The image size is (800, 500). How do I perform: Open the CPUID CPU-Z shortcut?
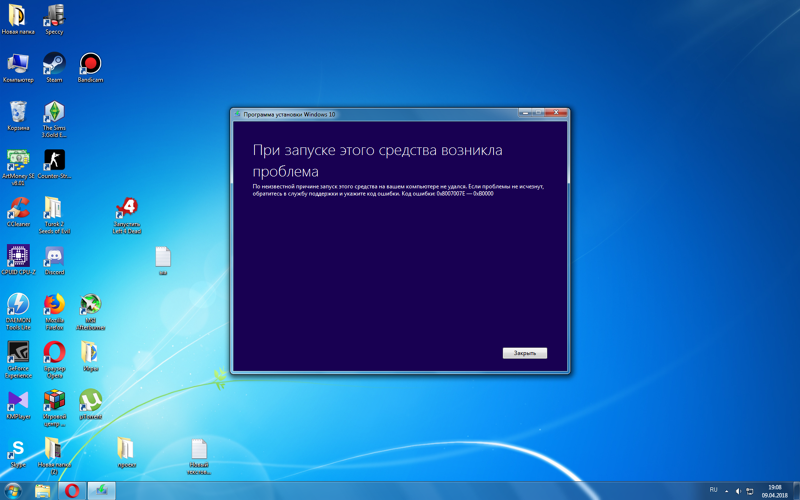[x=18, y=259]
